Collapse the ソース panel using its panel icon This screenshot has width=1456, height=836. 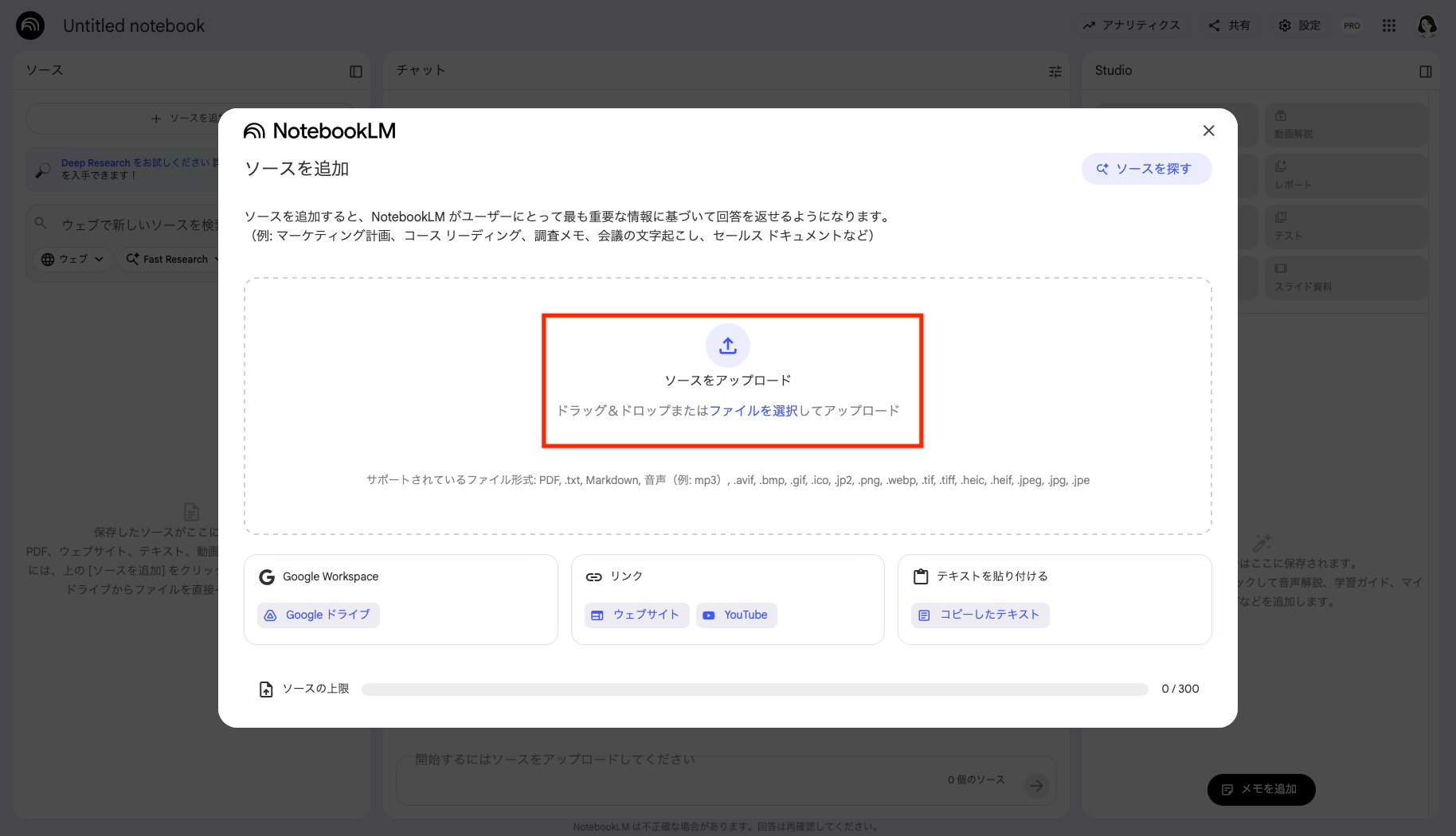pyautogui.click(x=356, y=71)
